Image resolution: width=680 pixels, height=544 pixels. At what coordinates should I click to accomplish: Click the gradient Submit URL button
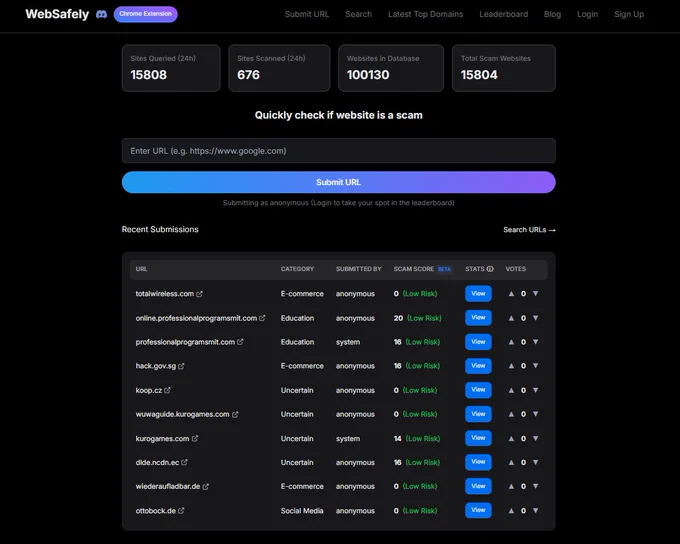pyautogui.click(x=338, y=182)
